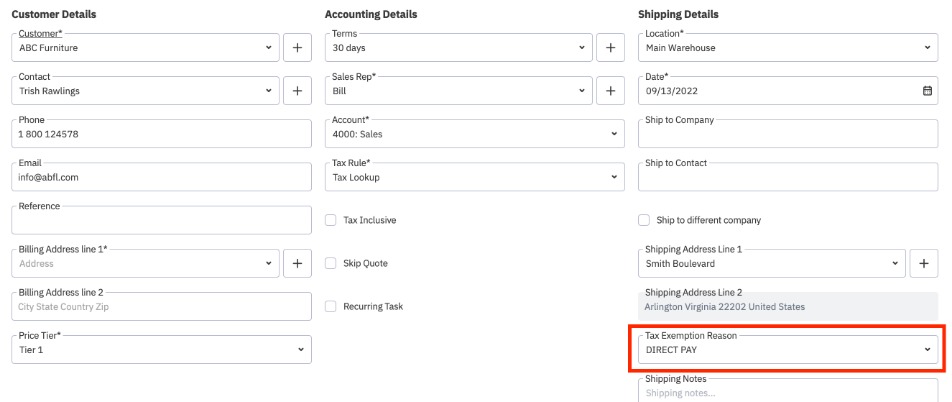Viewport: 952px width, 402px height.
Task: Select the Shipping Notes text area
Action: coord(788,392)
